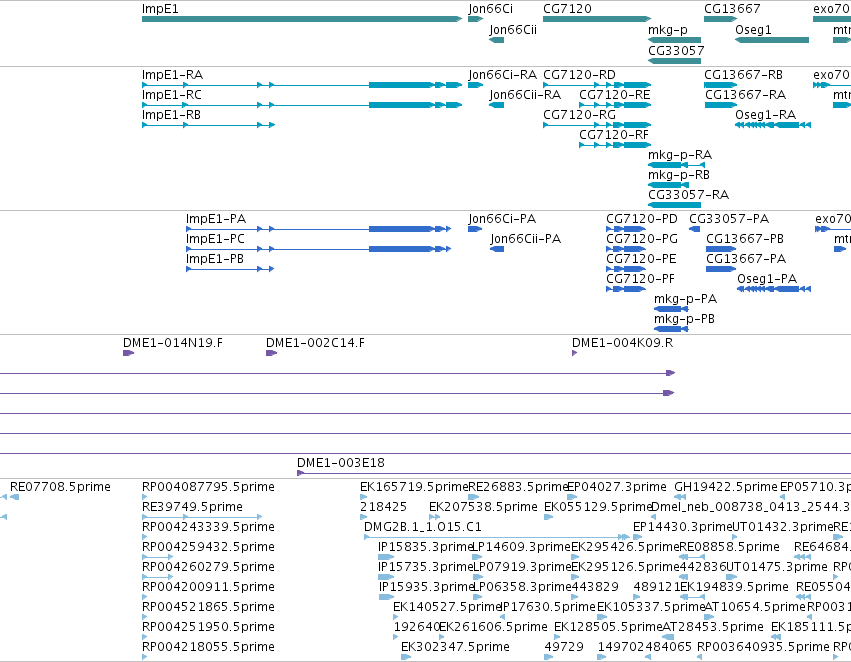Select the Jon66Cii-PA protein label
The height and width of the screenshot is (662, 851).
coord(526,239)
